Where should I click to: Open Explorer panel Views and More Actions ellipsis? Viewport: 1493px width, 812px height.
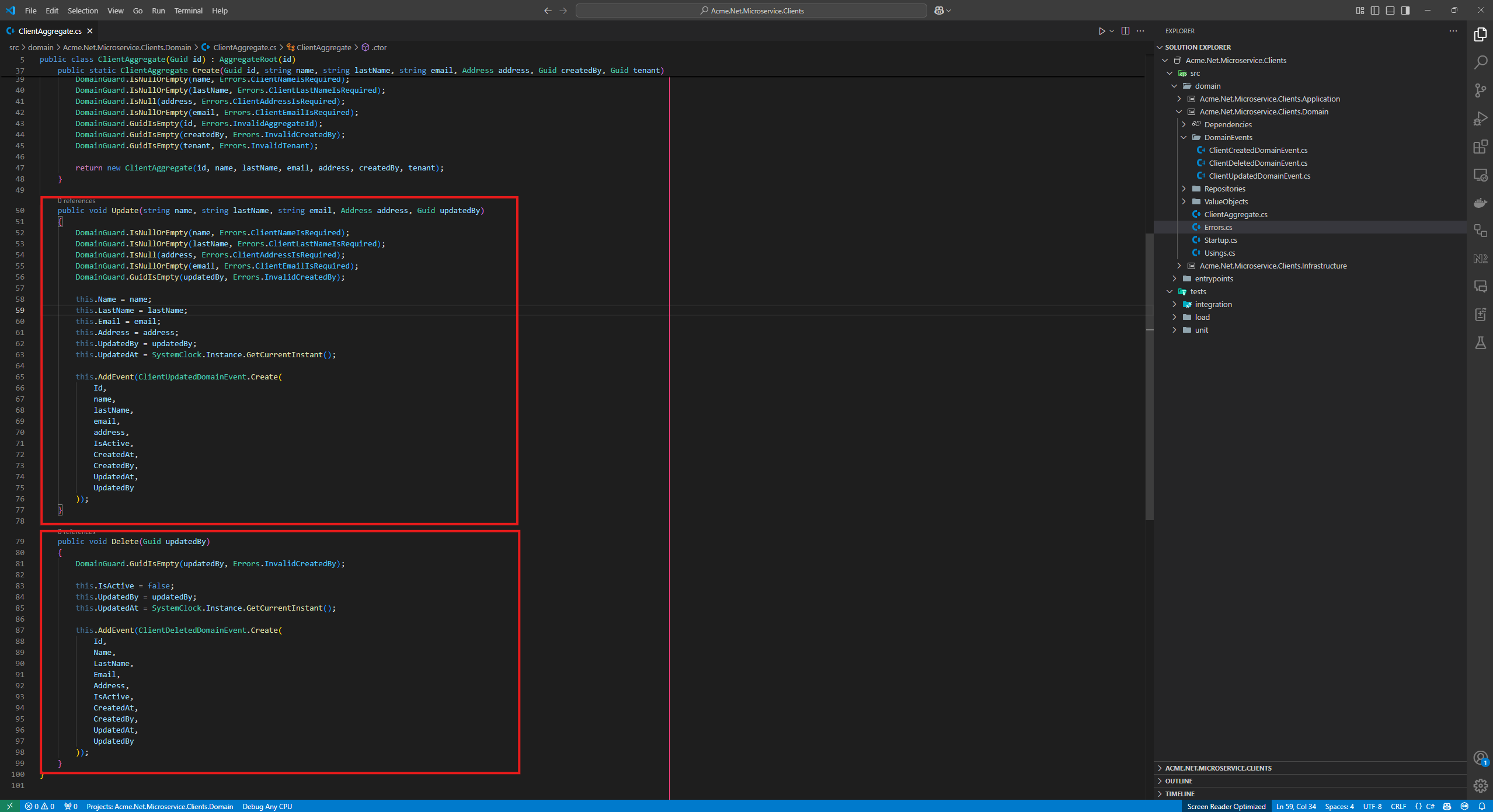tap(1453, 31)
